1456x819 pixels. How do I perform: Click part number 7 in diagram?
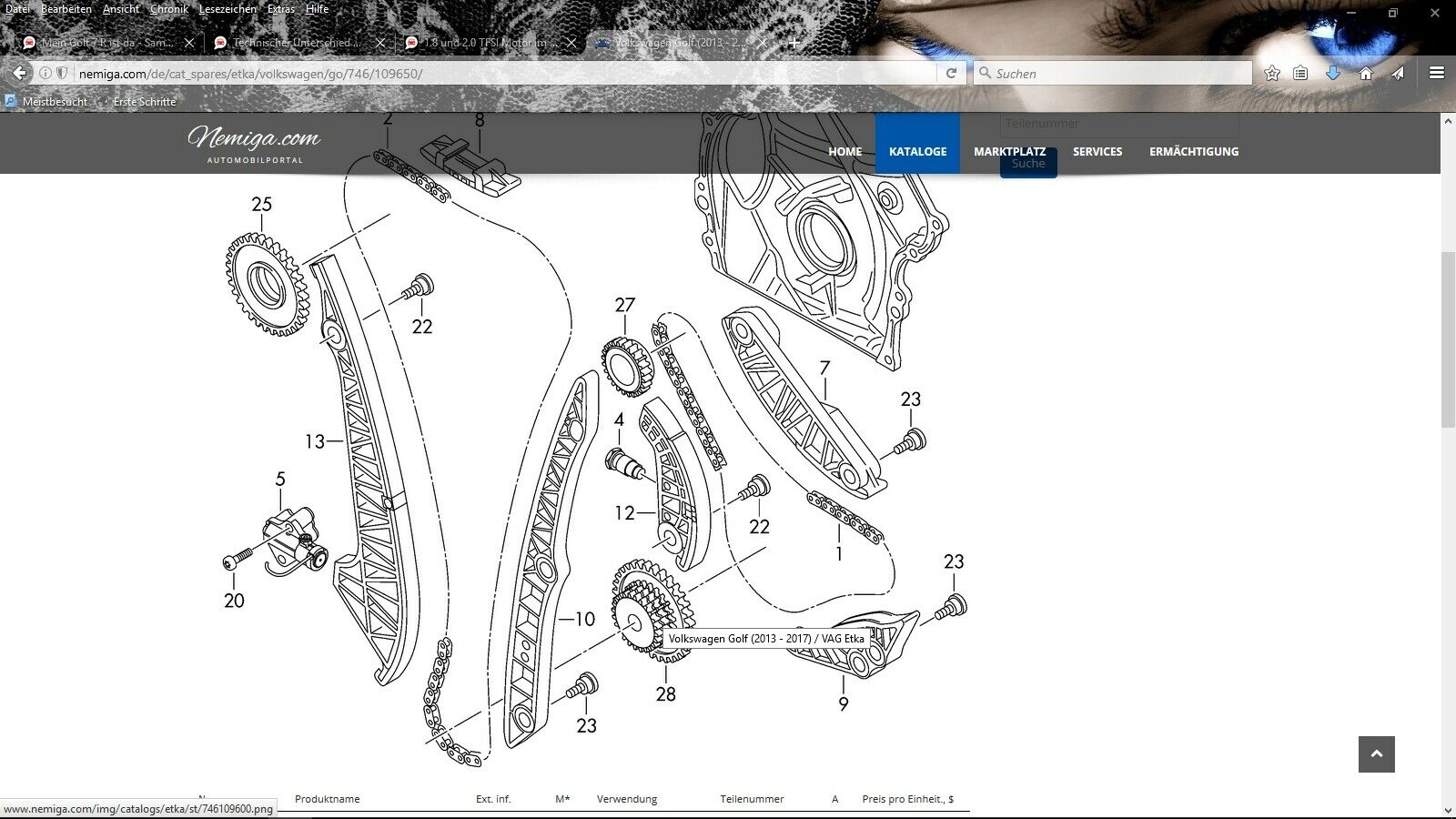tap(824, 369)
